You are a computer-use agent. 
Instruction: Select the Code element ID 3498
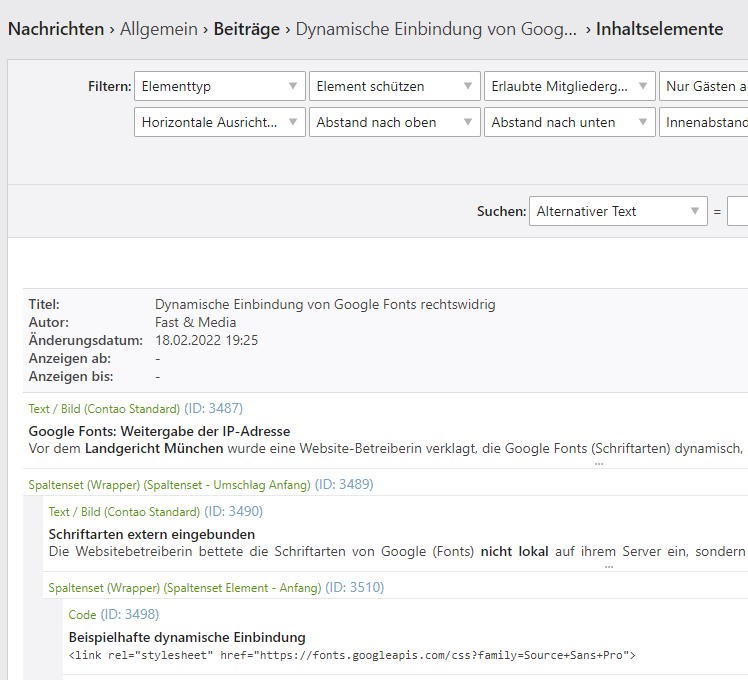coord(114,615)
